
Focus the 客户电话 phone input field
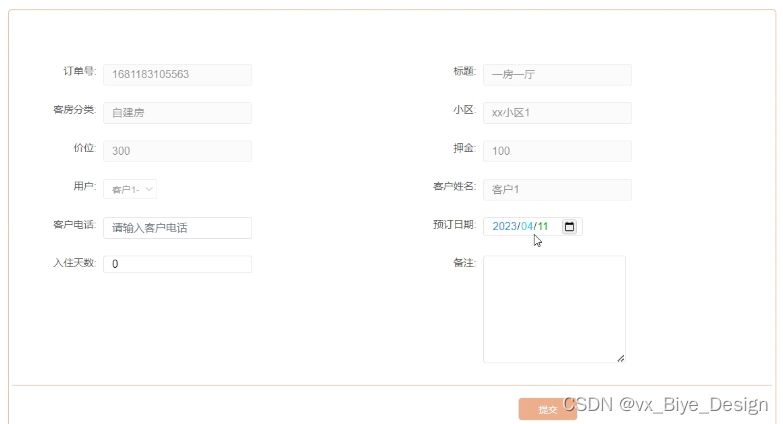[x=177, y=228]
